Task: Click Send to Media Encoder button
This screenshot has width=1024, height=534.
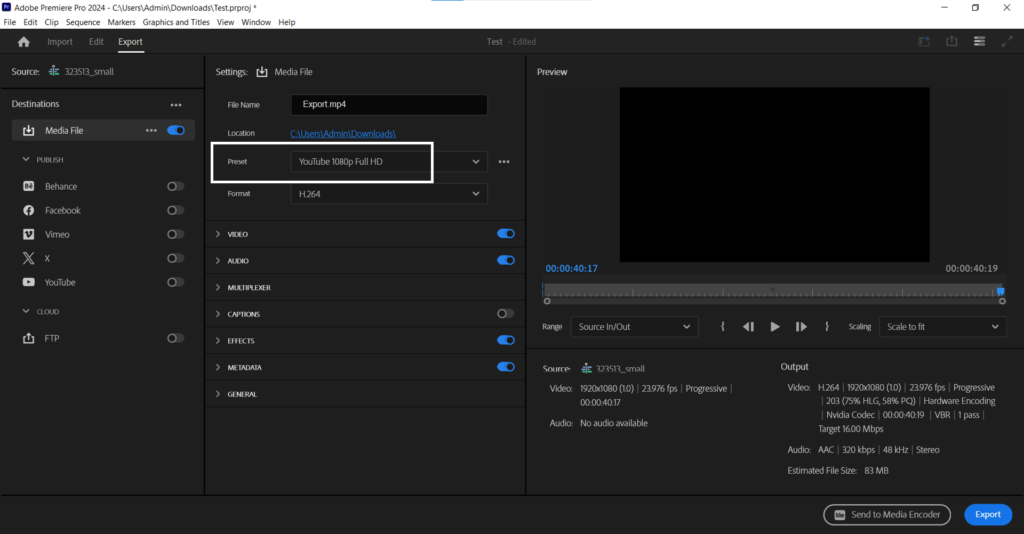Action: [887, 514]
